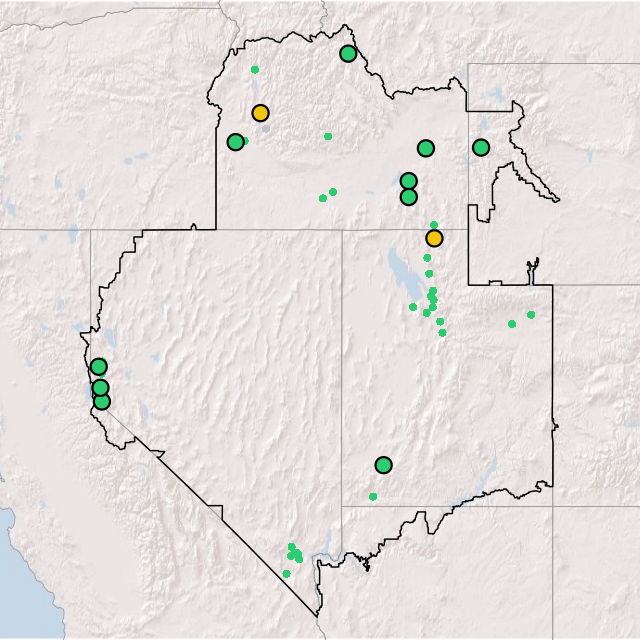Click the lone large green marker in the south
640x640 pixels.
[x=383, y=465]
